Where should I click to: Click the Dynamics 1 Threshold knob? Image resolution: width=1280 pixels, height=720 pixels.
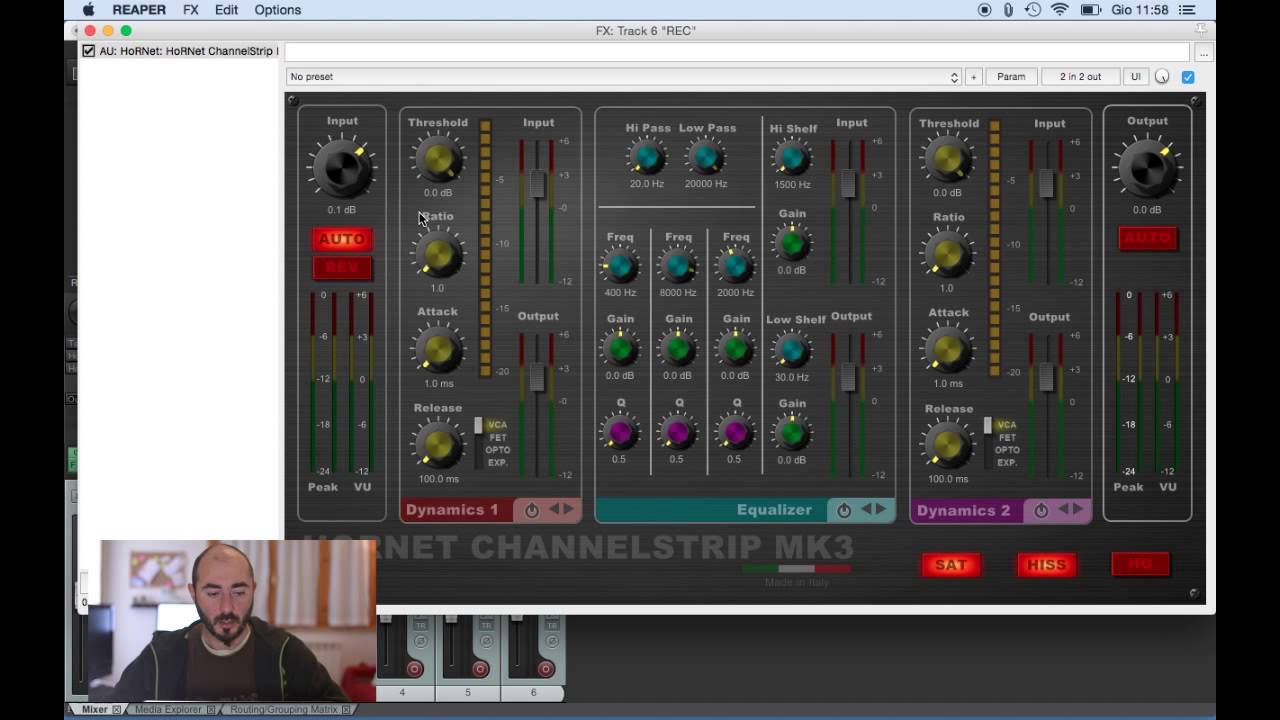438,159
